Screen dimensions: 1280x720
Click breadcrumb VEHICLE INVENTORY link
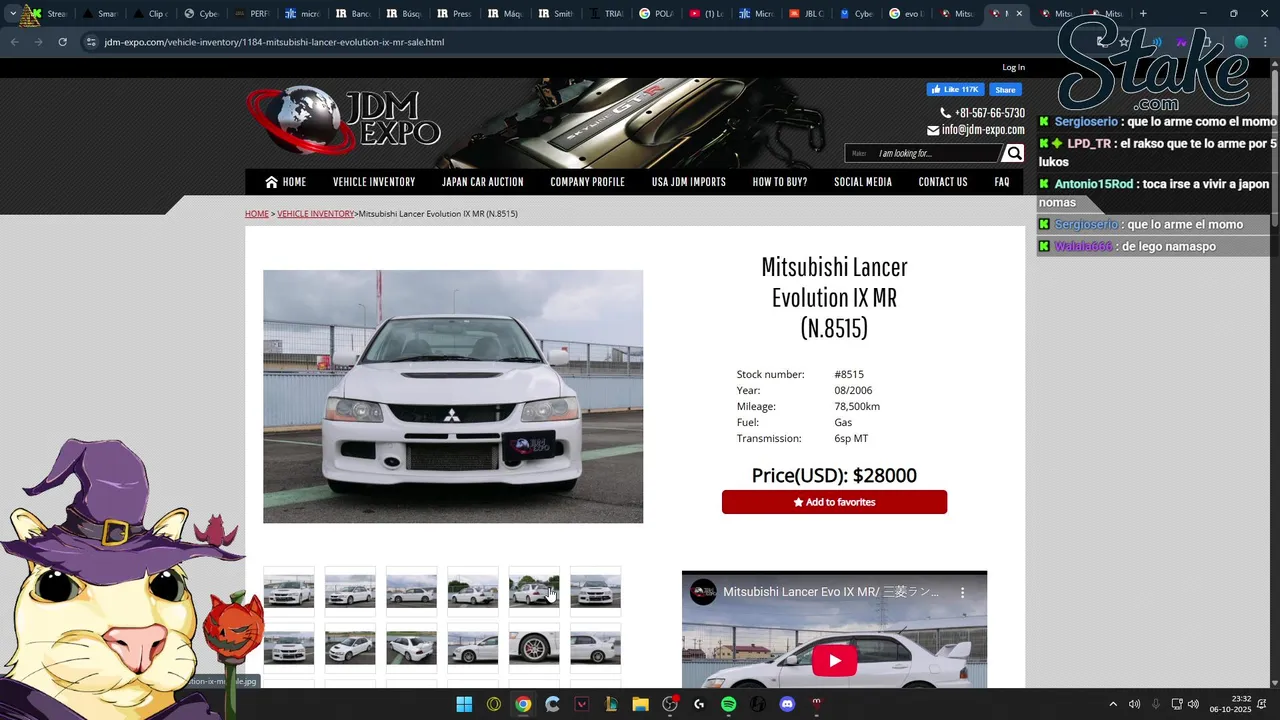pyautogui.click(x=315, y=214)
